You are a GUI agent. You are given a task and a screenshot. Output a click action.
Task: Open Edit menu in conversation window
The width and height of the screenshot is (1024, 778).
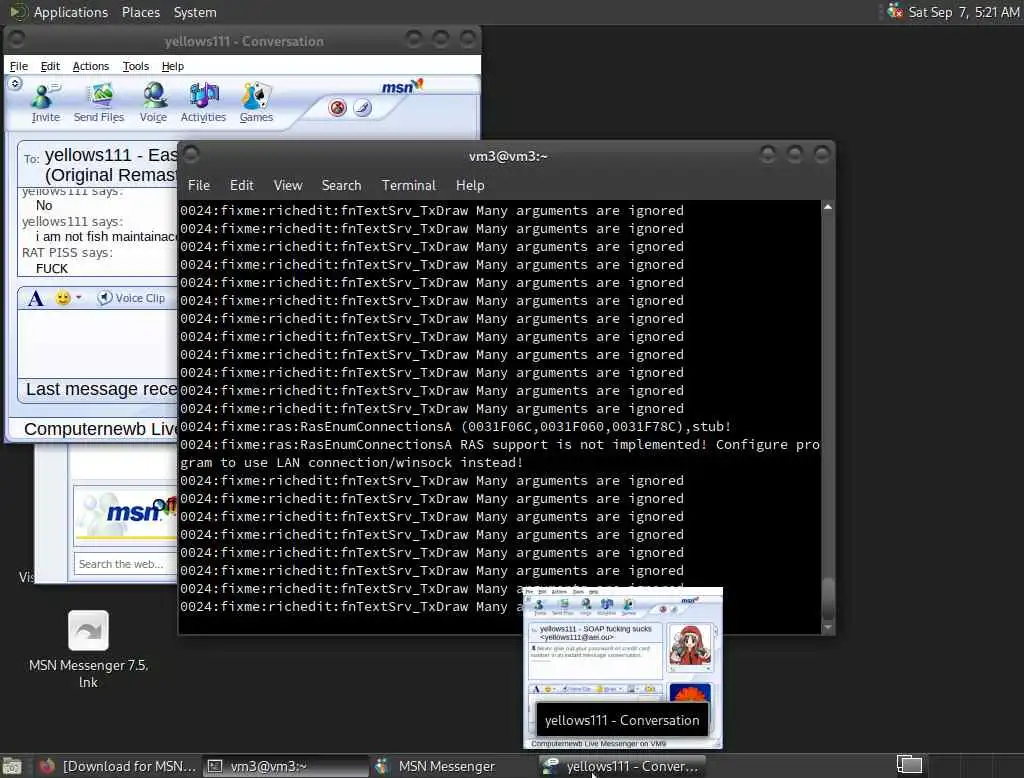point(50,66)
